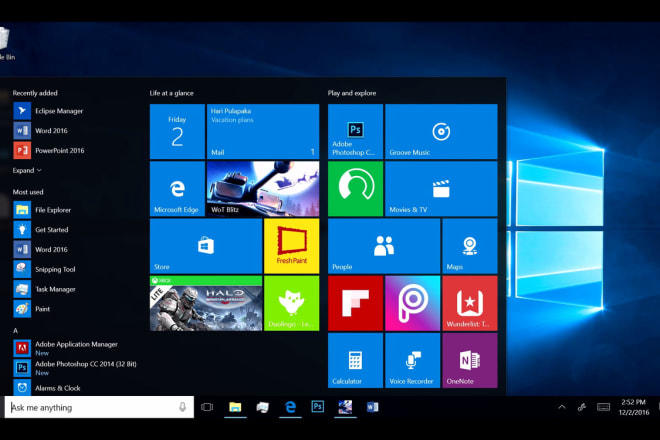Launch the Duolingo tile
The image size is (660, 440).
[x=292, y=303]
